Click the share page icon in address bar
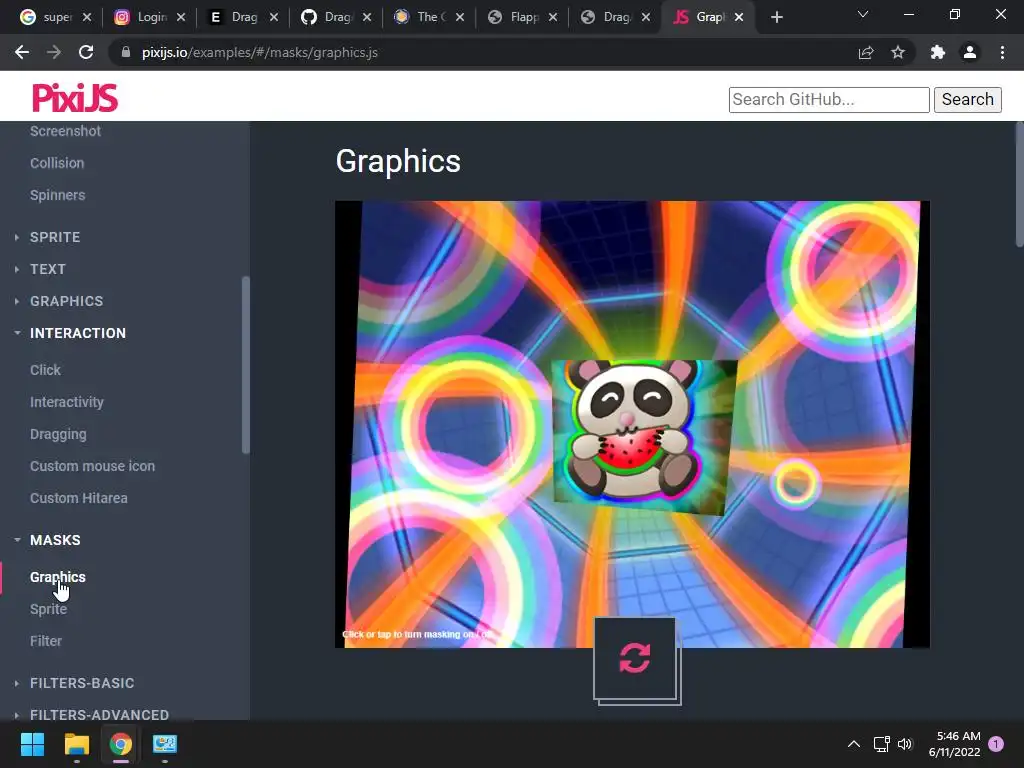The height and width of the screenshot is (768, 1024). [x=866, y=52]
